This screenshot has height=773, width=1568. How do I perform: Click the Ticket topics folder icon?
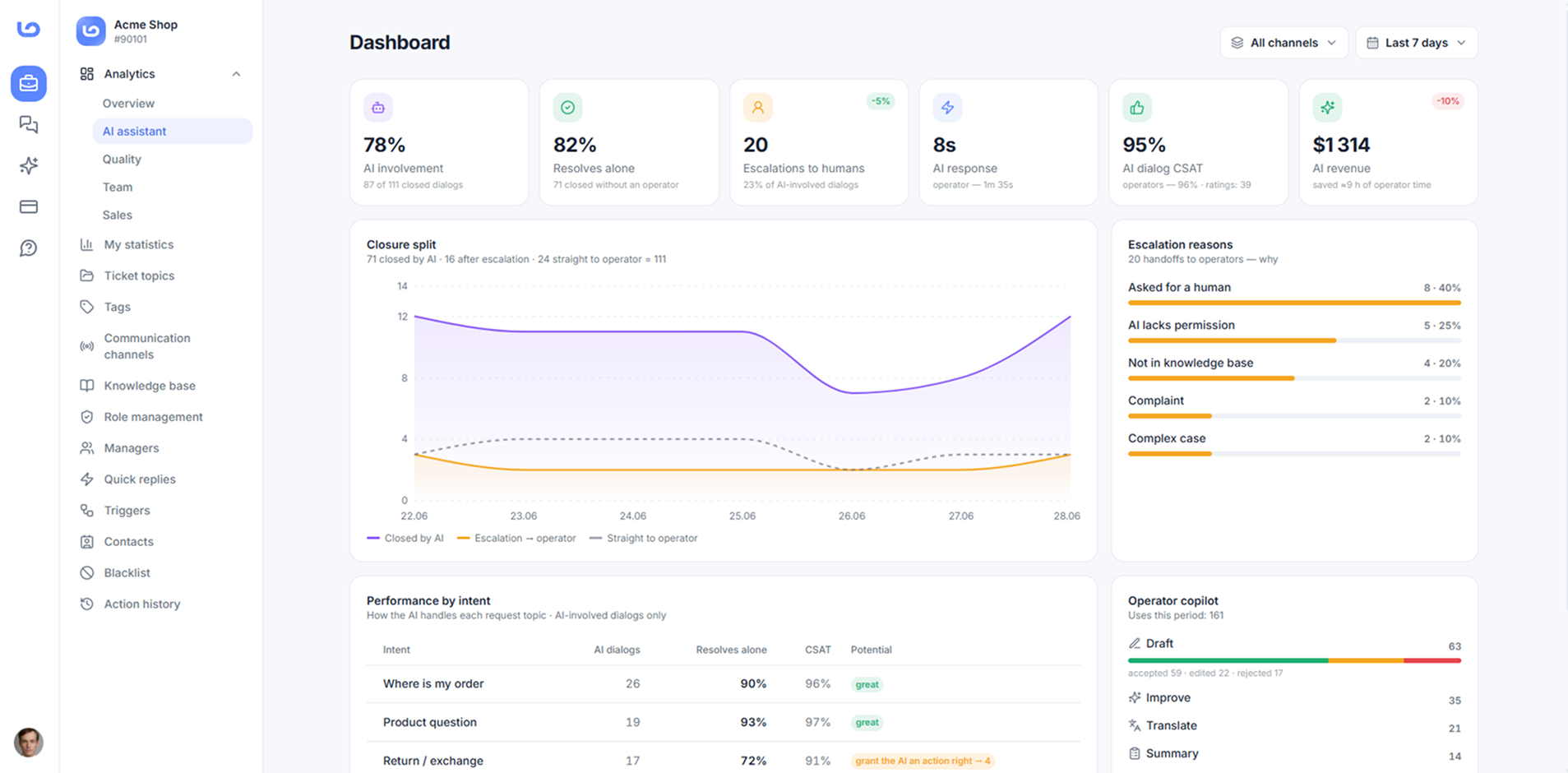click(86, 275)
